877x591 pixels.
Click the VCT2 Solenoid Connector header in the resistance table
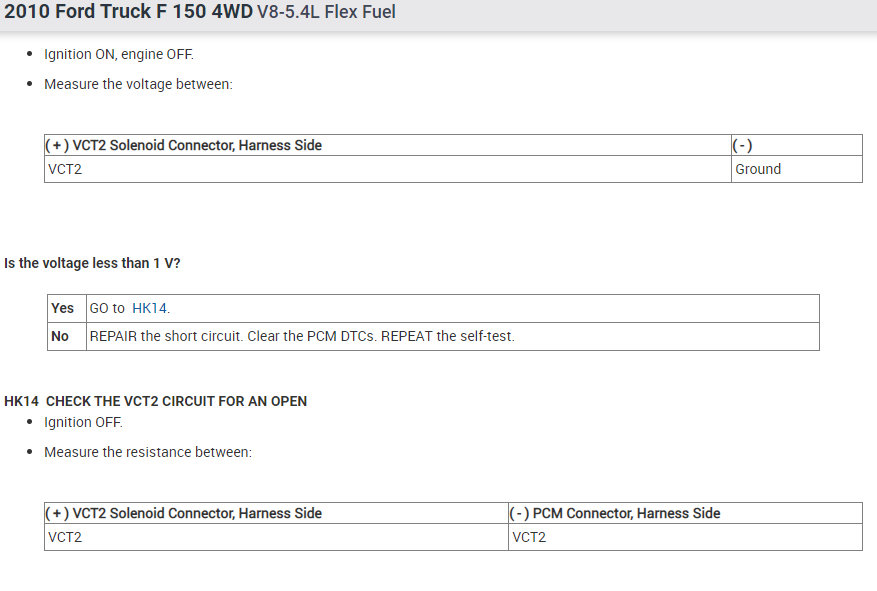[185, 513]
